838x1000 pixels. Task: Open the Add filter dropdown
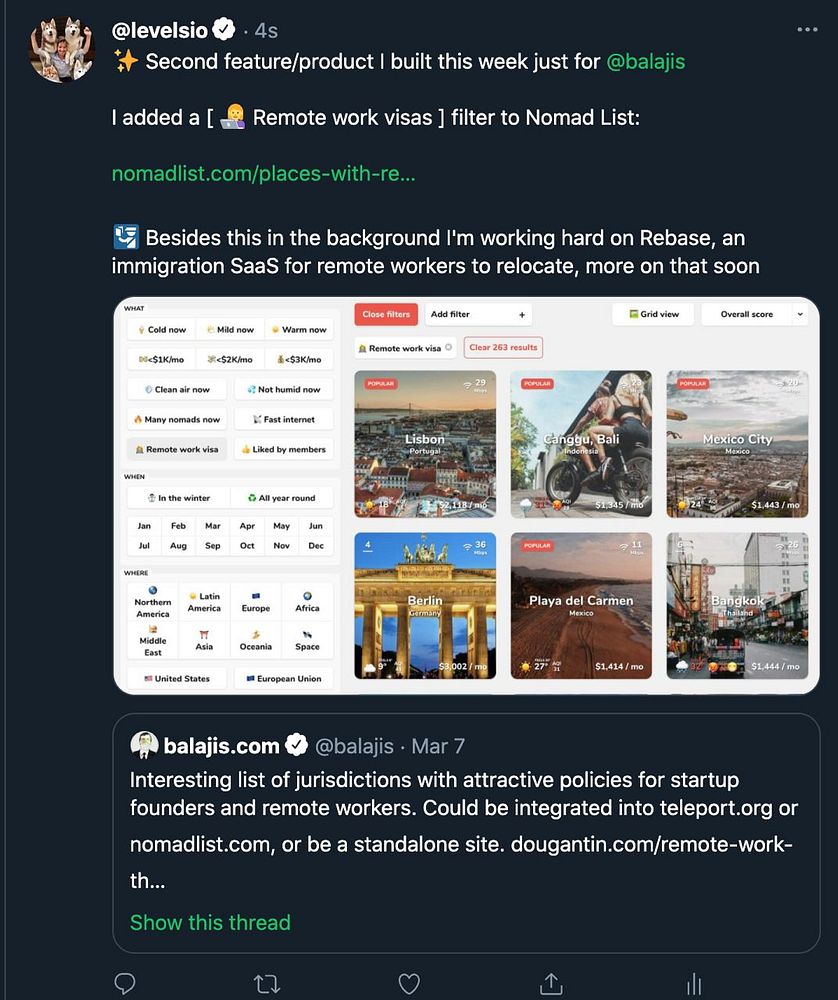point(478,314)
